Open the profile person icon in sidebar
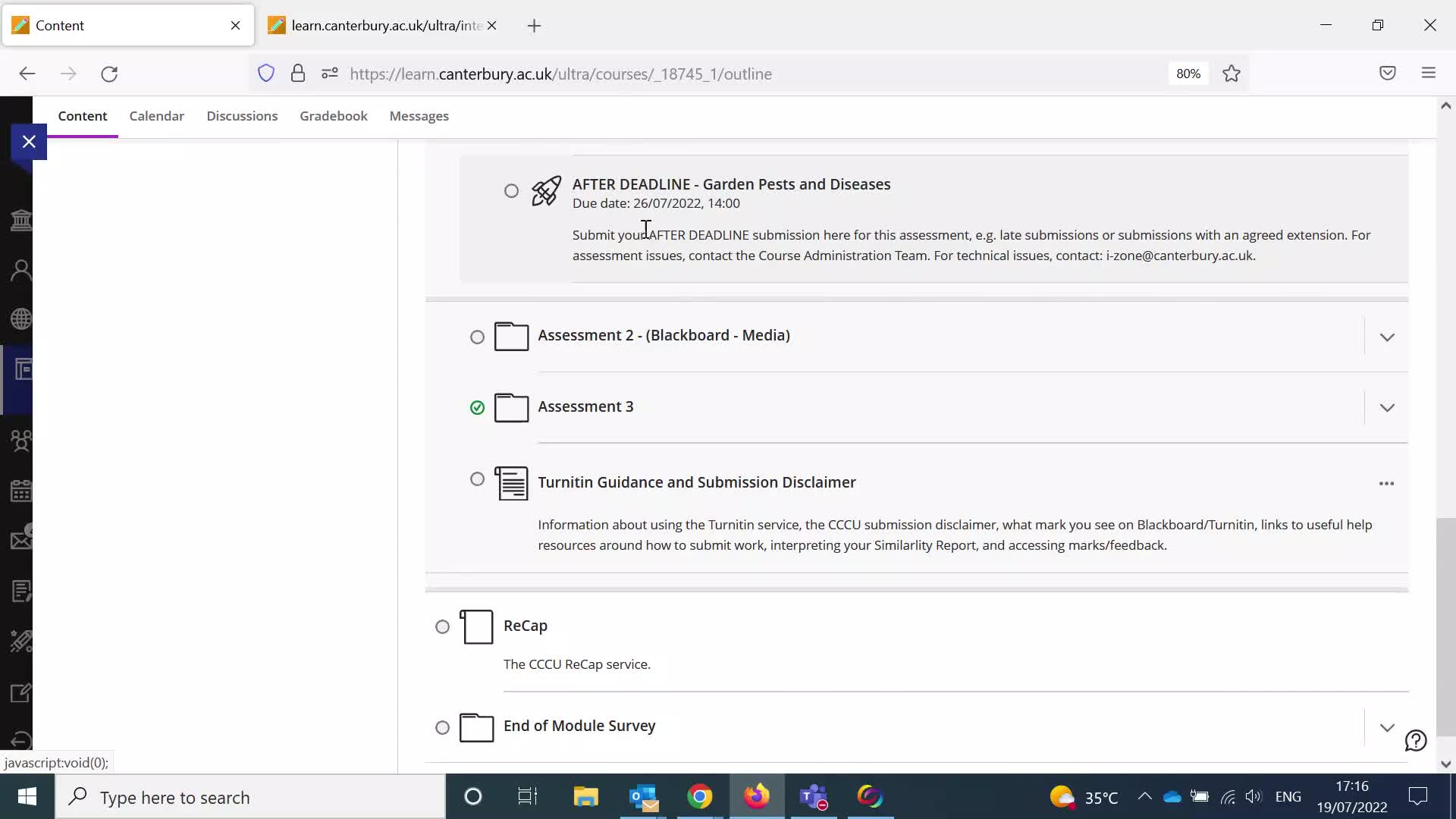 coord(20,270)
